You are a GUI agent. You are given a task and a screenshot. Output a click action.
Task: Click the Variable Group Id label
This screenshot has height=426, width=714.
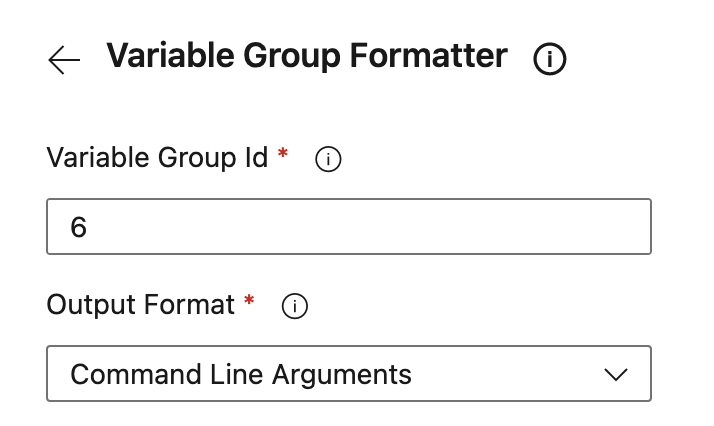point(157,158)
